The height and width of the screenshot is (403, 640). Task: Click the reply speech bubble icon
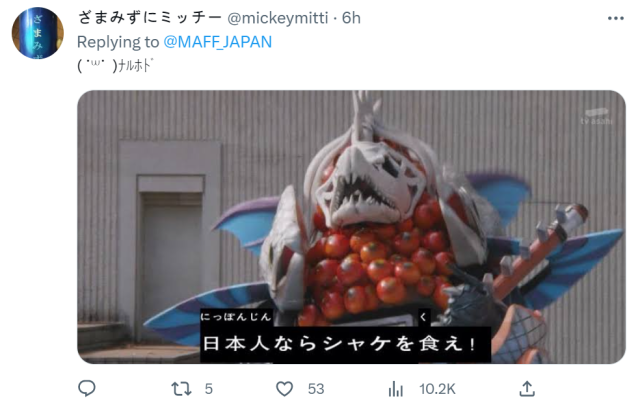pyautogui.click(x=87, y=388)
